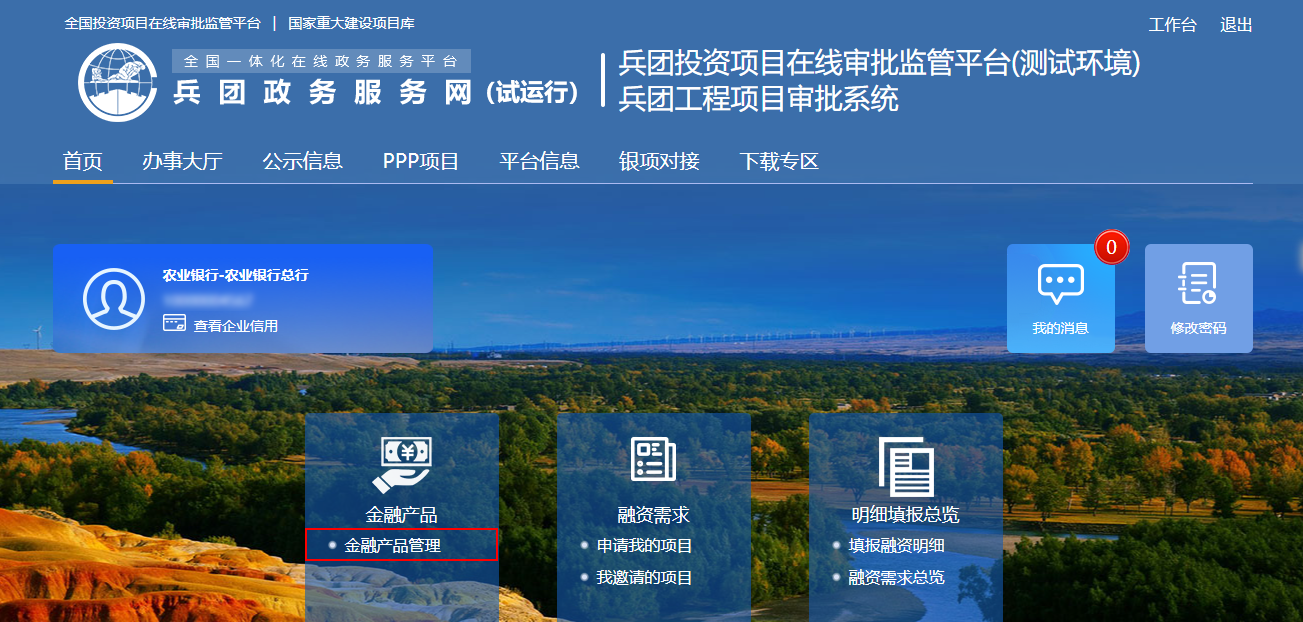1303x622 pixels.
Task: Click the 融资需求 newspaper icon
Action: pos(653,460)
